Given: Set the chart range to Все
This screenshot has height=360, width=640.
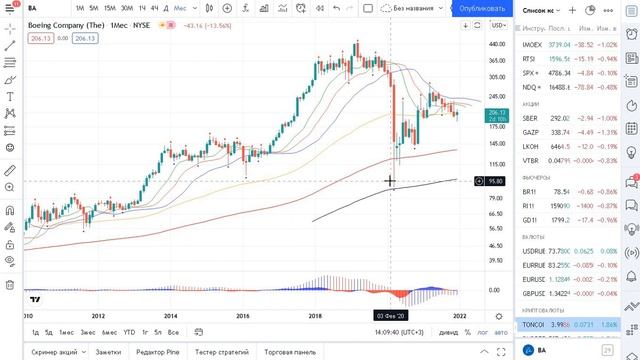Looking at the screenshot, I should point(173,332).
